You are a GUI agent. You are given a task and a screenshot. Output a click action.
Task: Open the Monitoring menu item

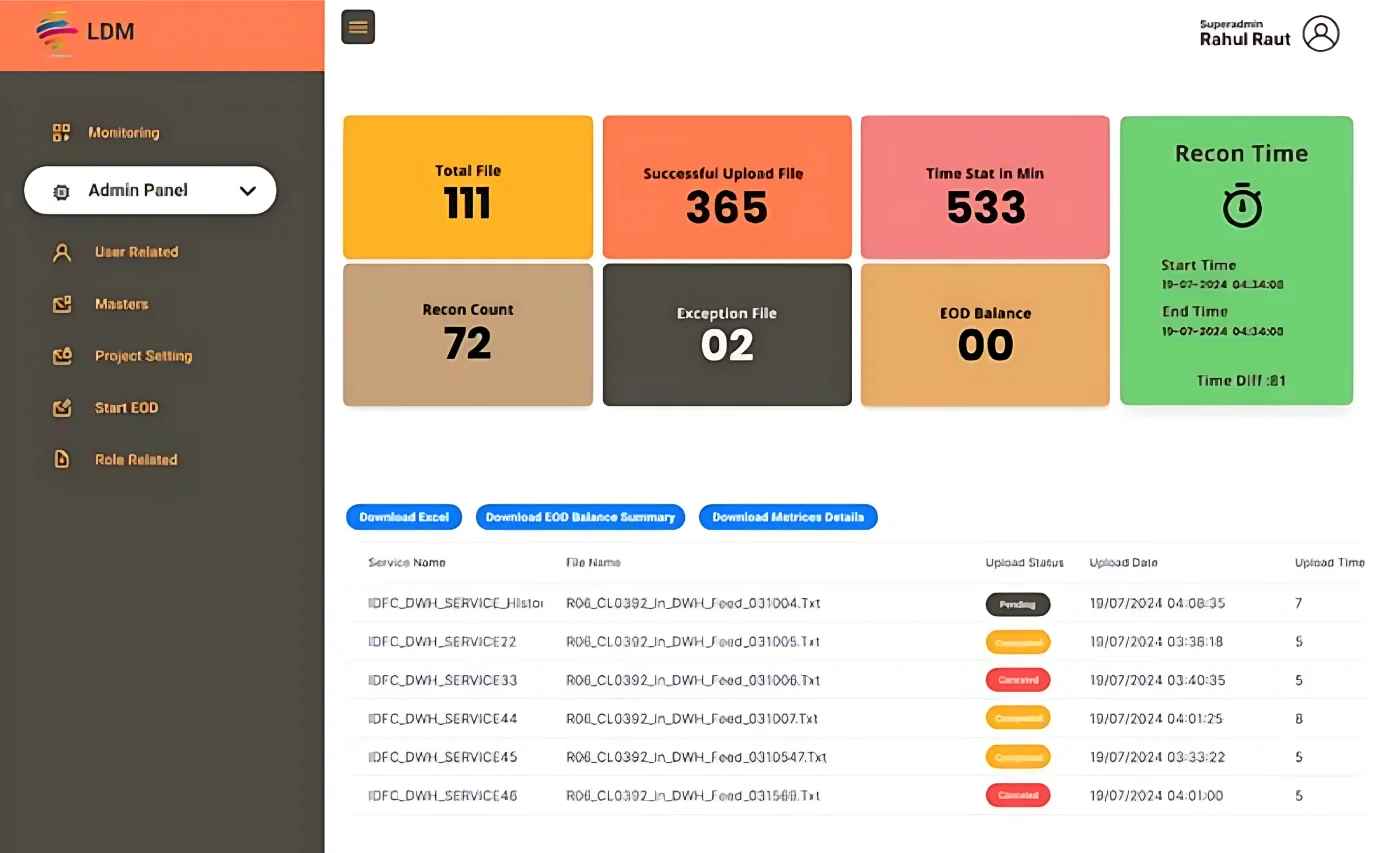(123, 132)
